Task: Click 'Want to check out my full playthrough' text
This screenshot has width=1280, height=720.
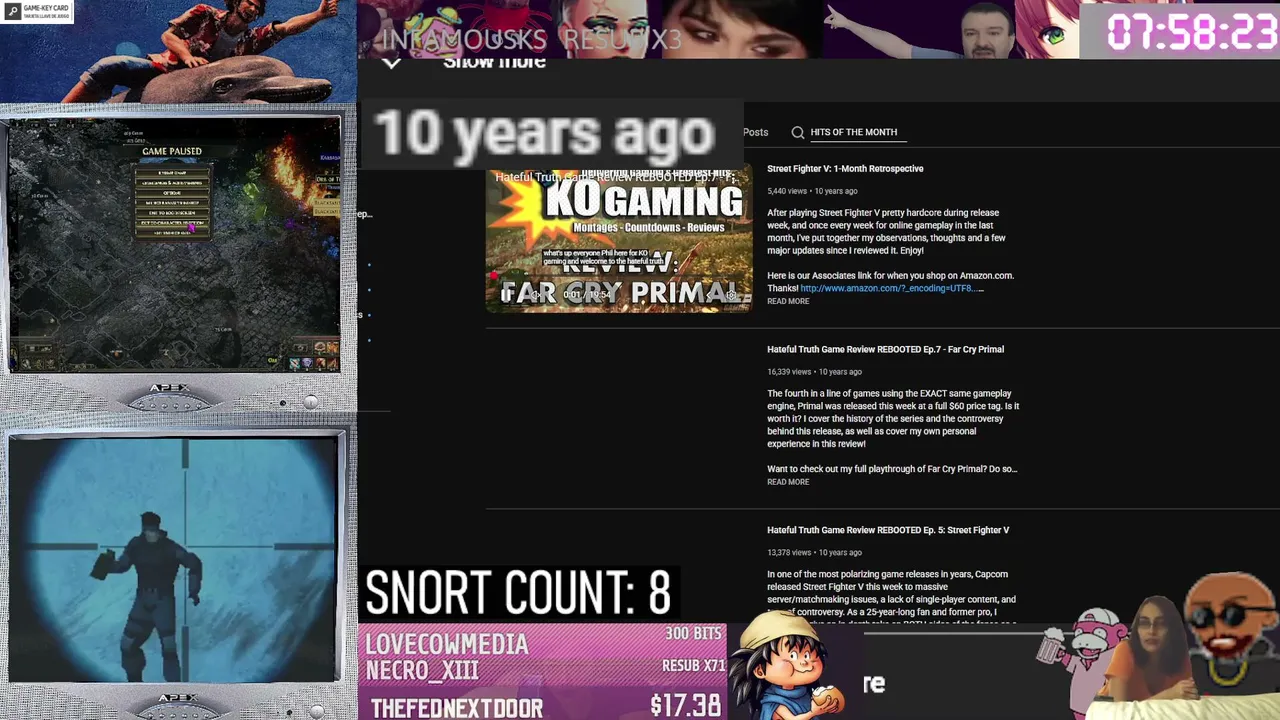Action: click(x=892, y=469)
